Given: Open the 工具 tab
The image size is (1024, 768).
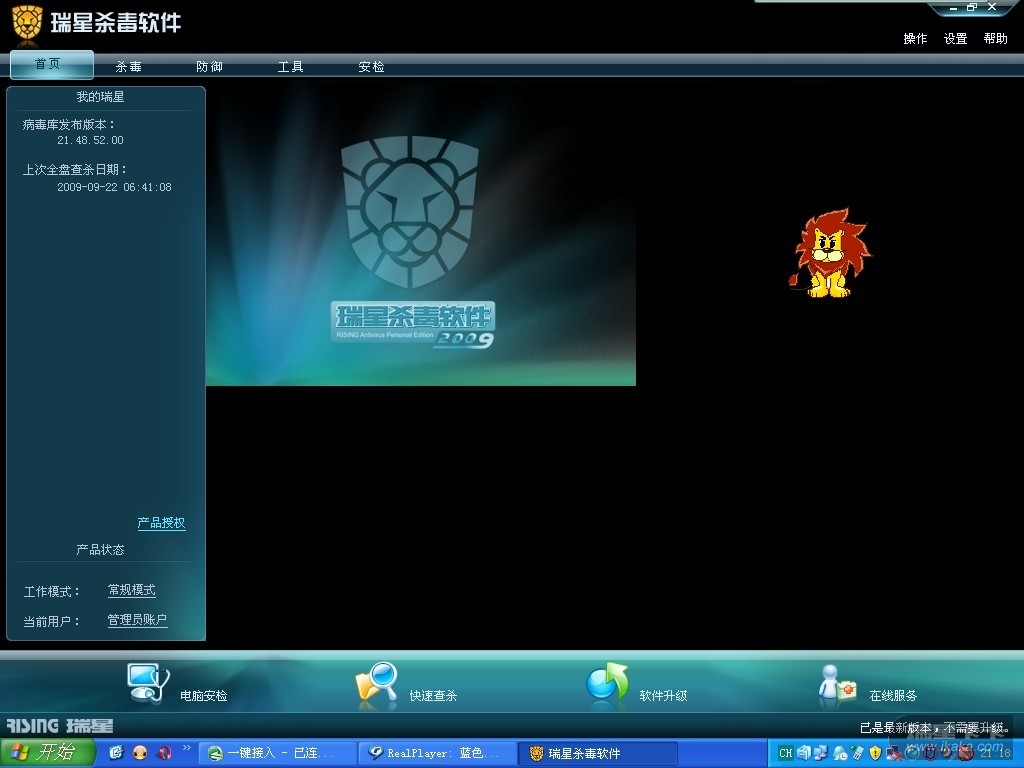Looking at the screenshot, I should pos(291,67).
